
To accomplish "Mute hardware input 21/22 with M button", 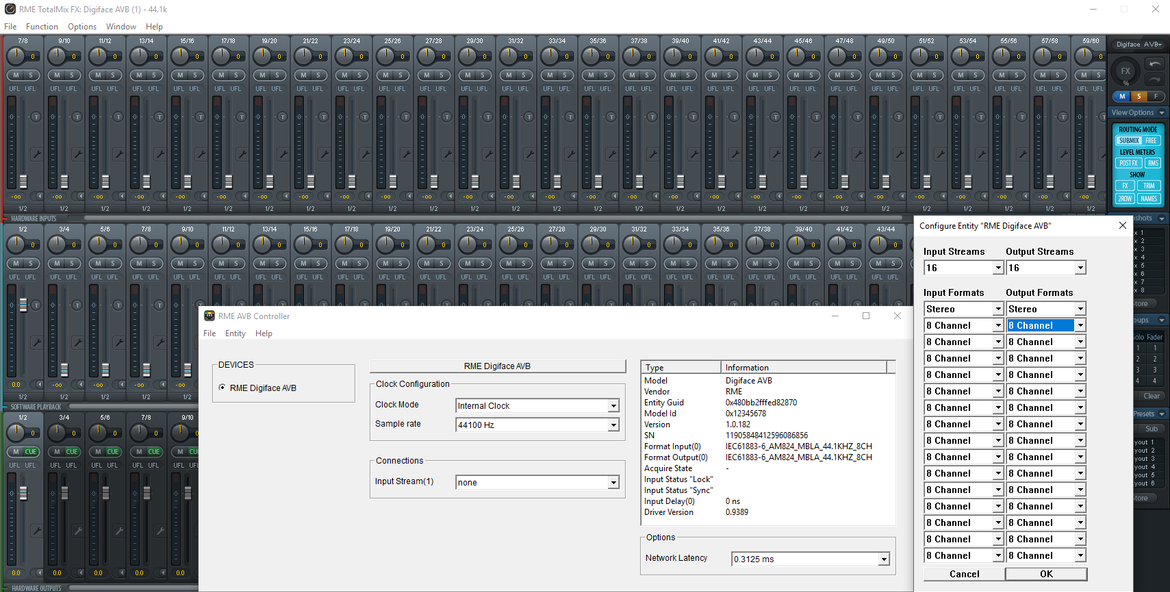I will pos(302,75).
